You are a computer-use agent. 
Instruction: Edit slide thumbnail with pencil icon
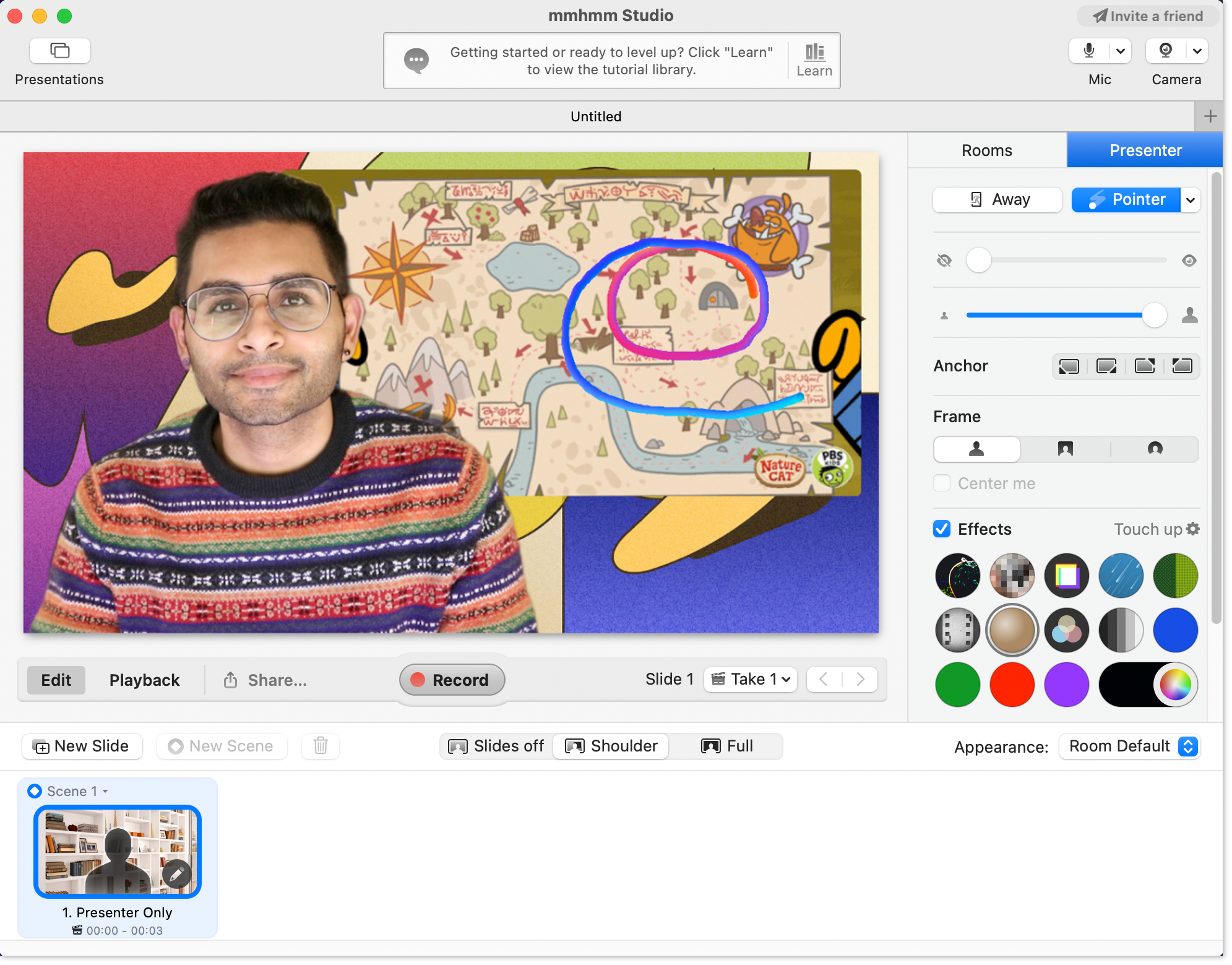(x=176, y=874)
